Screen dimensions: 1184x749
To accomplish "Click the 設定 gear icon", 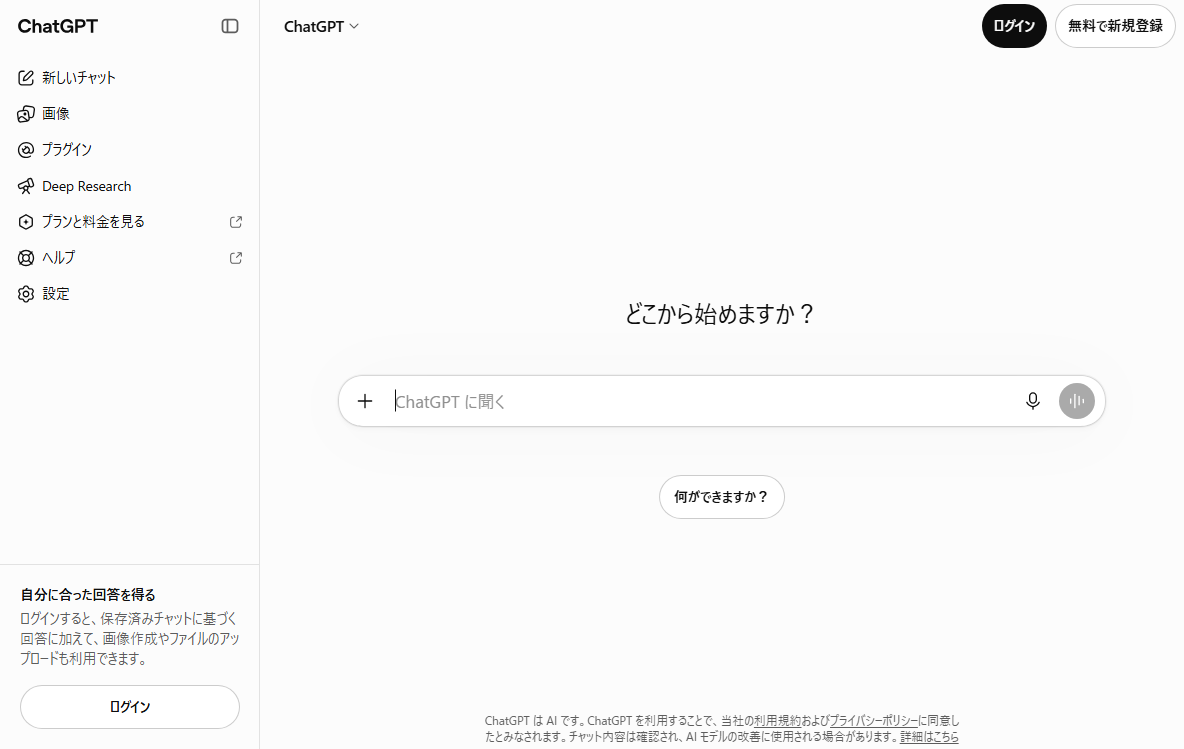I will point(26,294).
